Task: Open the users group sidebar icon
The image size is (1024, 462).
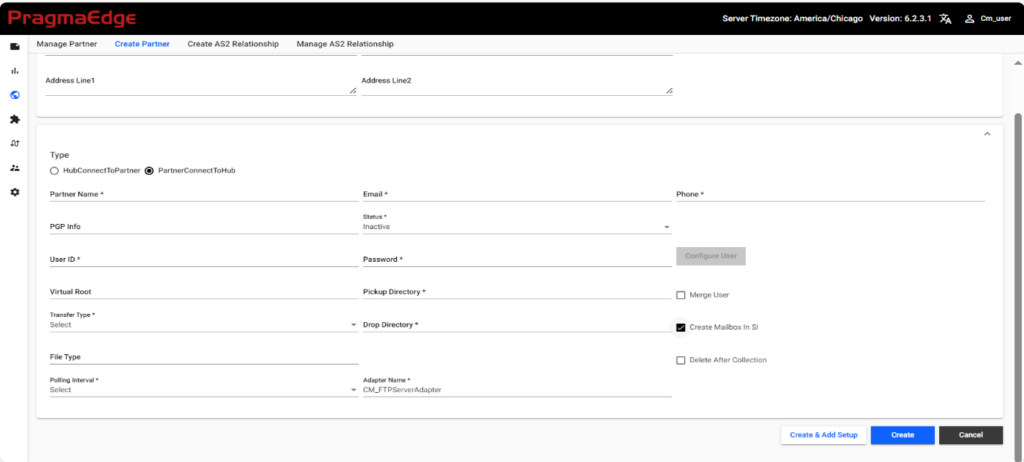Action: coord(14,168)
